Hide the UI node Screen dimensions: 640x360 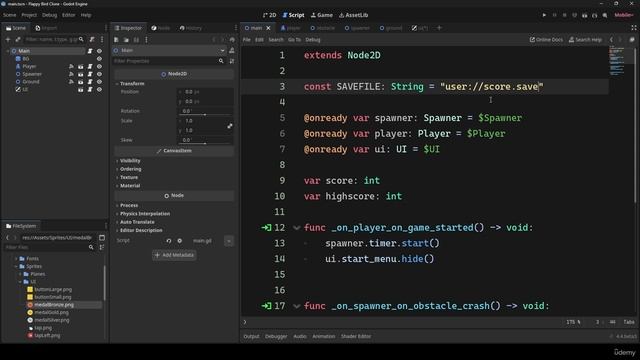[99, 89]
